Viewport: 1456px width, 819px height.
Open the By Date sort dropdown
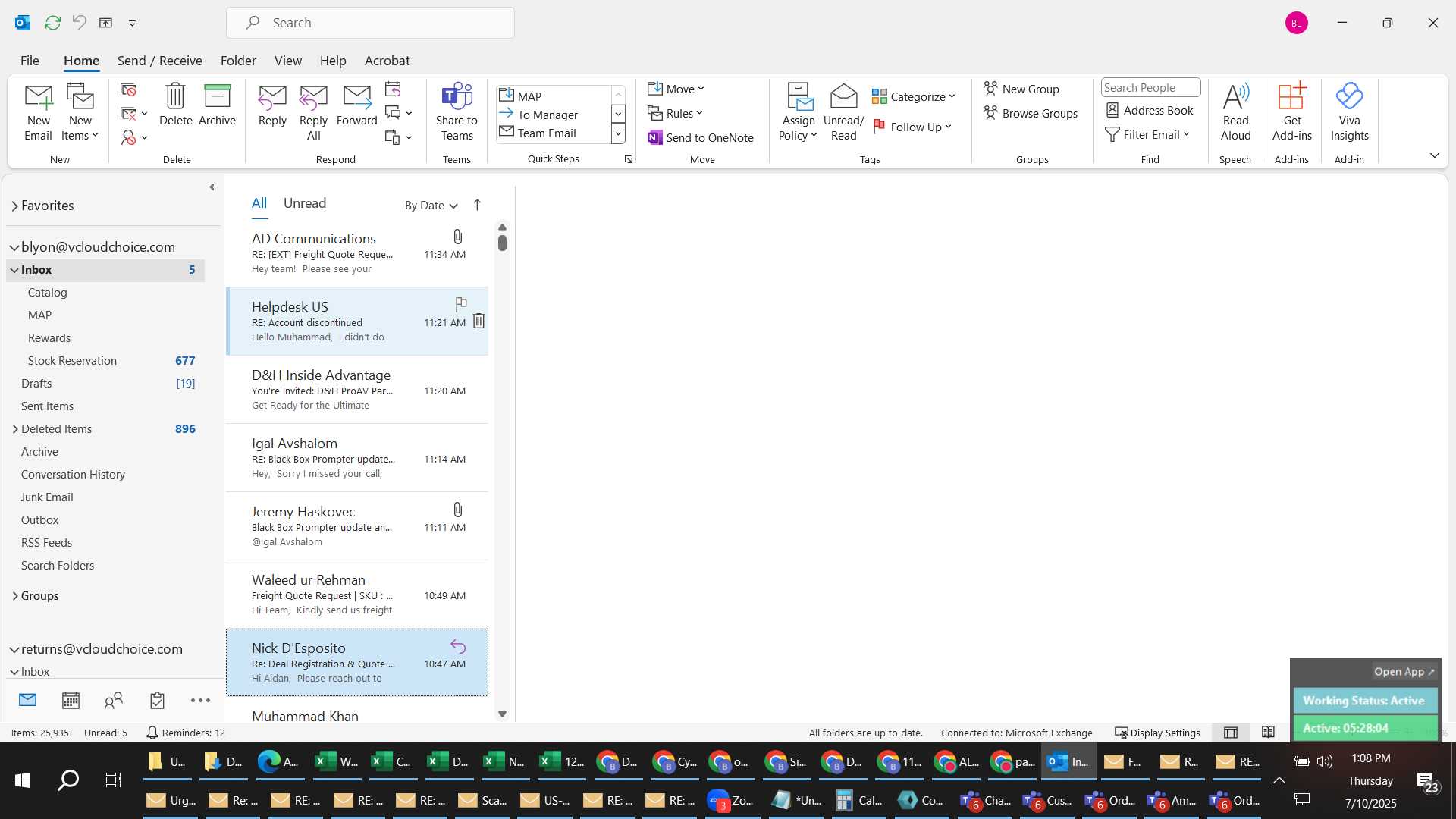tap(431, 205)
